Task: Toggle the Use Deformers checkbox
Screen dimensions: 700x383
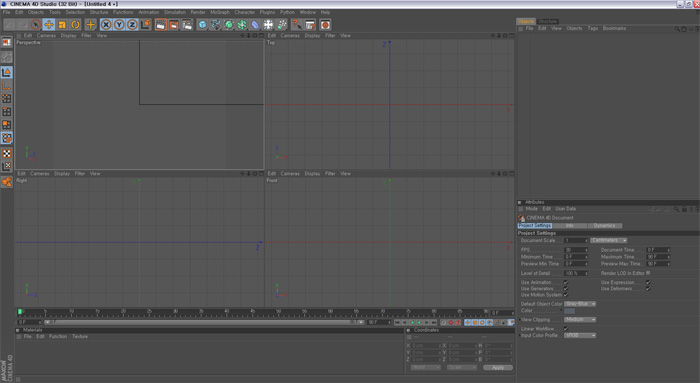Action: pyautogui.click(x=648, y=289)
